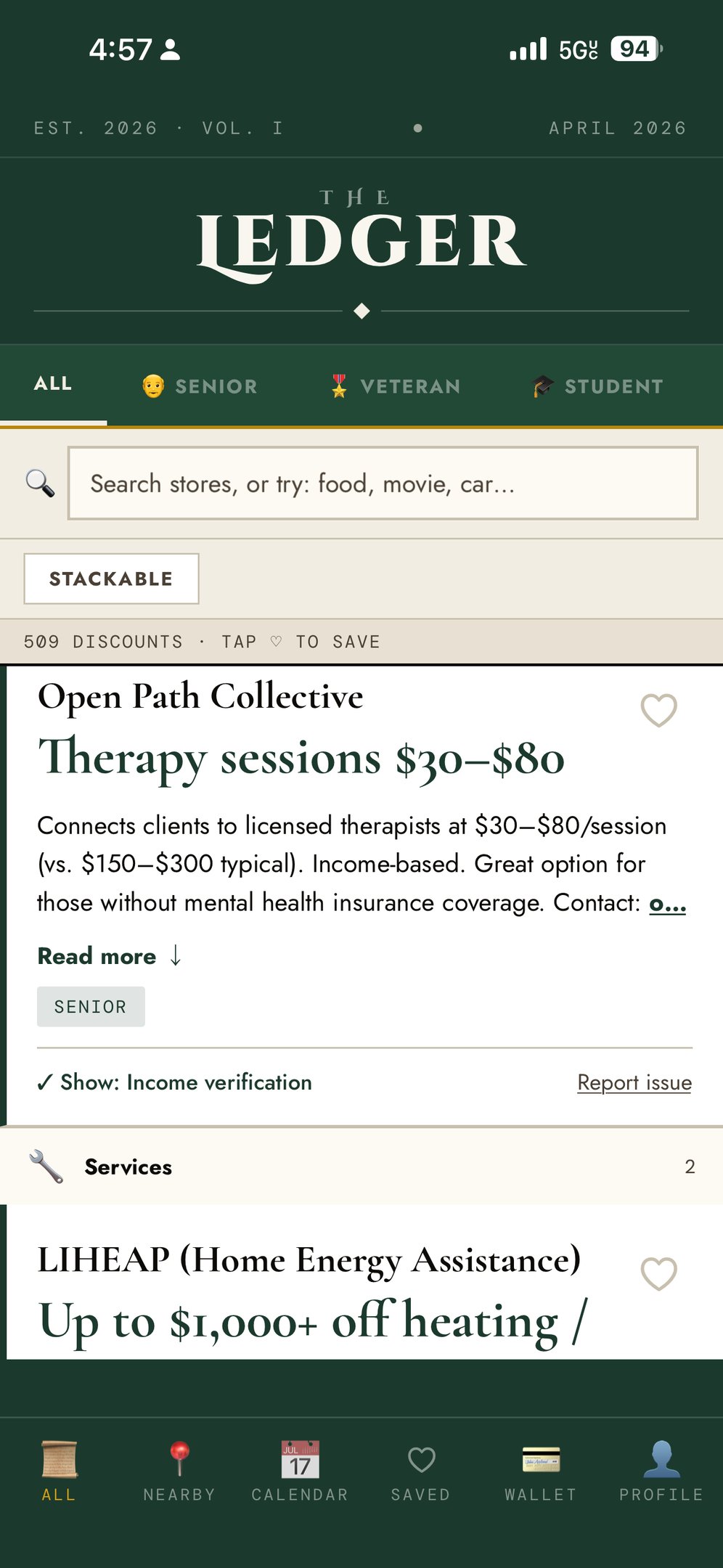Switch to the Senior tab
This screenshot has width=723, height=1568.
(x=200, y=386)
